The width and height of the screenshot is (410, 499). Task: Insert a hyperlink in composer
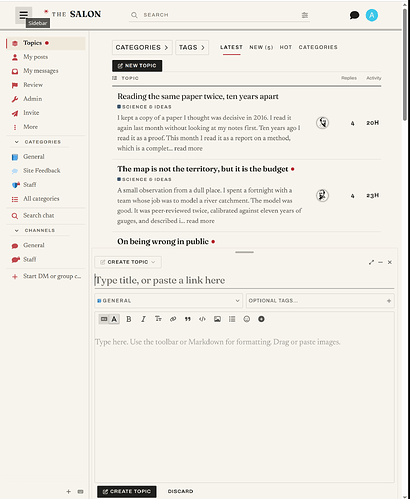tap(173, 319)
